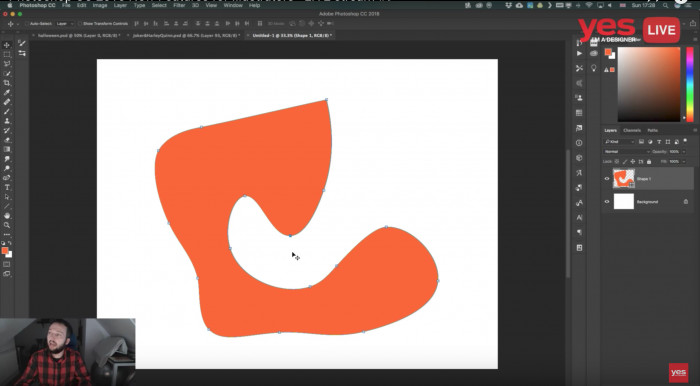Click the rainbow hue slider in Color panel
This screenshot has height=386, width=700.
[690, 84]
